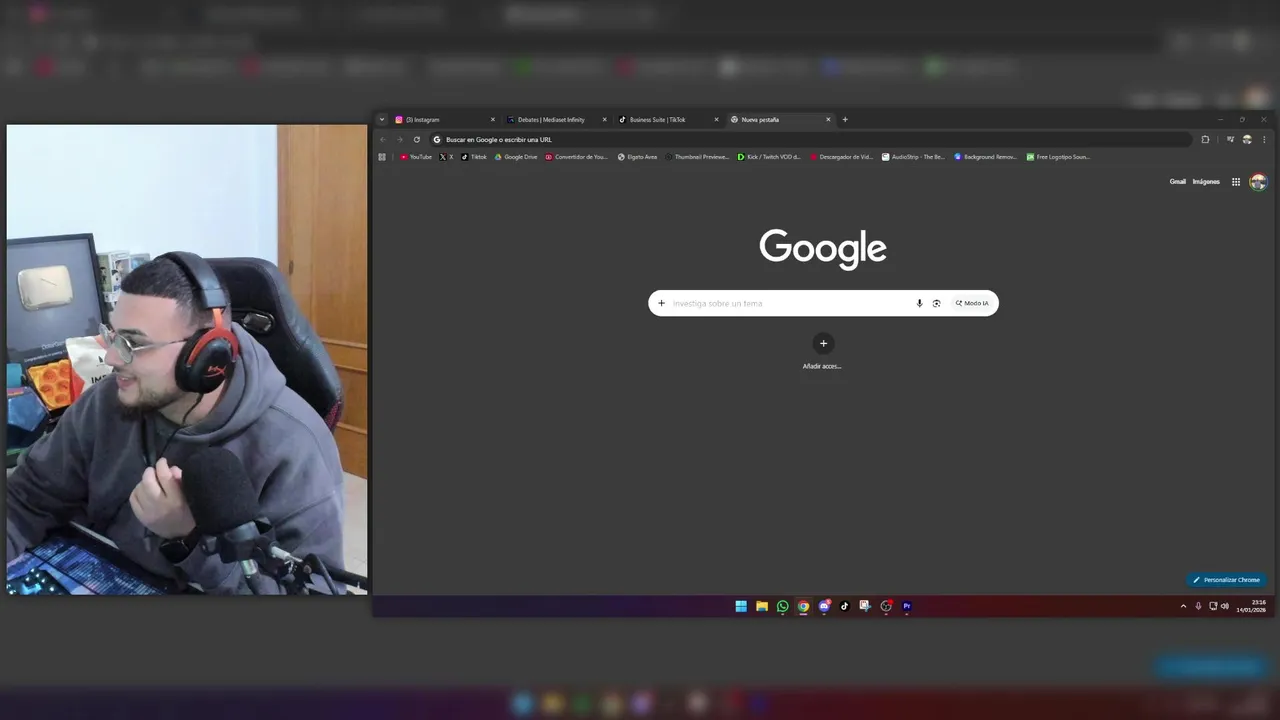Expand the hidden system tray icons chevron
The height and width of the screenshot is (720, 1280).
pyautogui.click(x=1183, y=606)
